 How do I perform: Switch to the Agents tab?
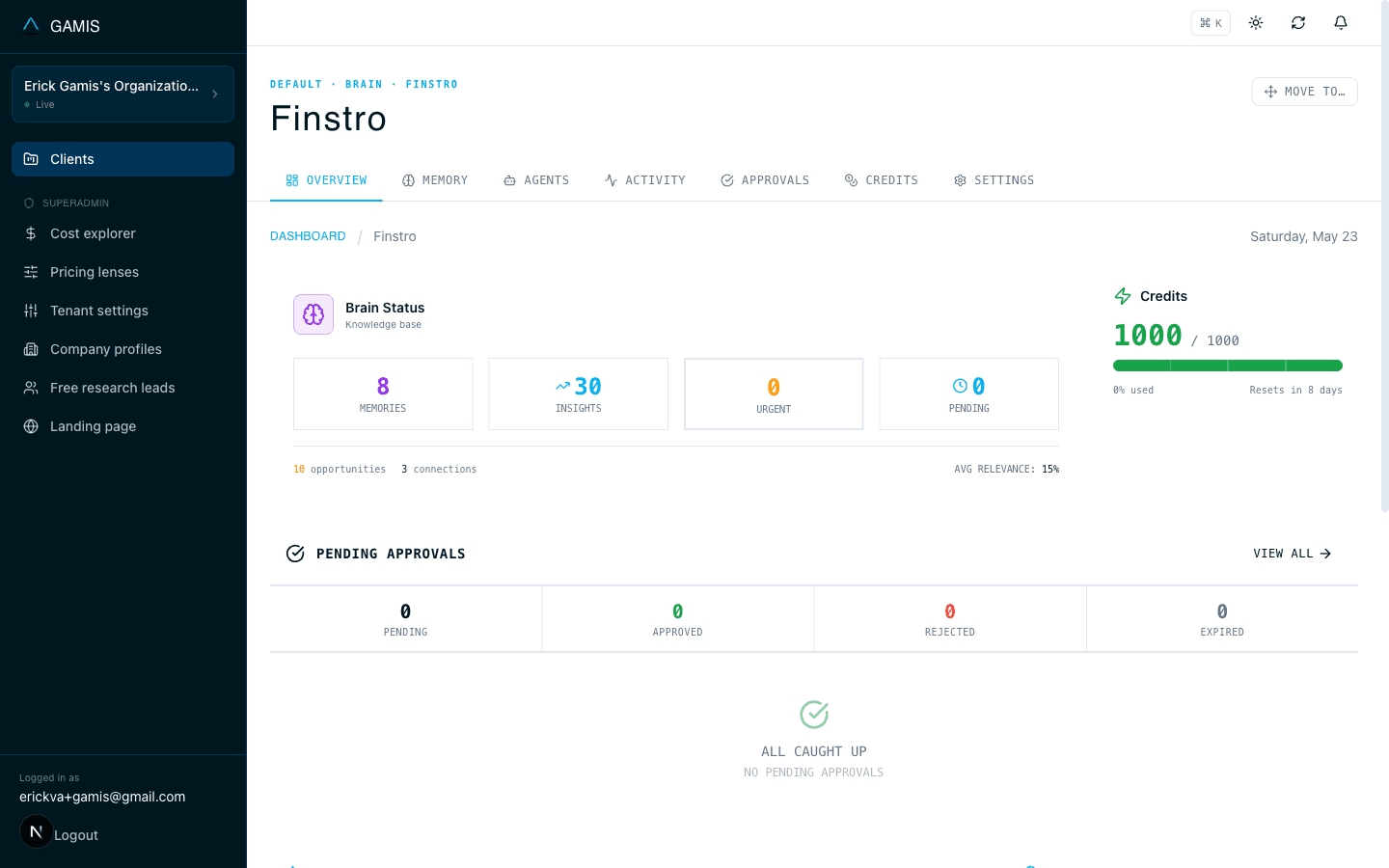pos(536,180)
